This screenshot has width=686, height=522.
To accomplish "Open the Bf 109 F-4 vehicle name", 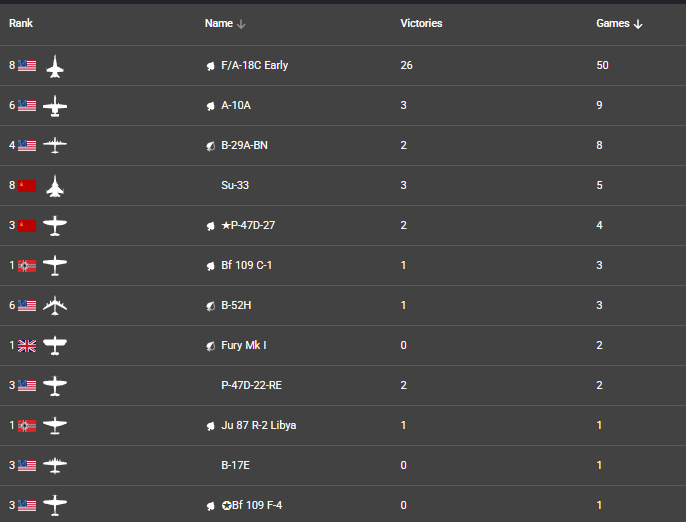I will [x=252, y=505].
